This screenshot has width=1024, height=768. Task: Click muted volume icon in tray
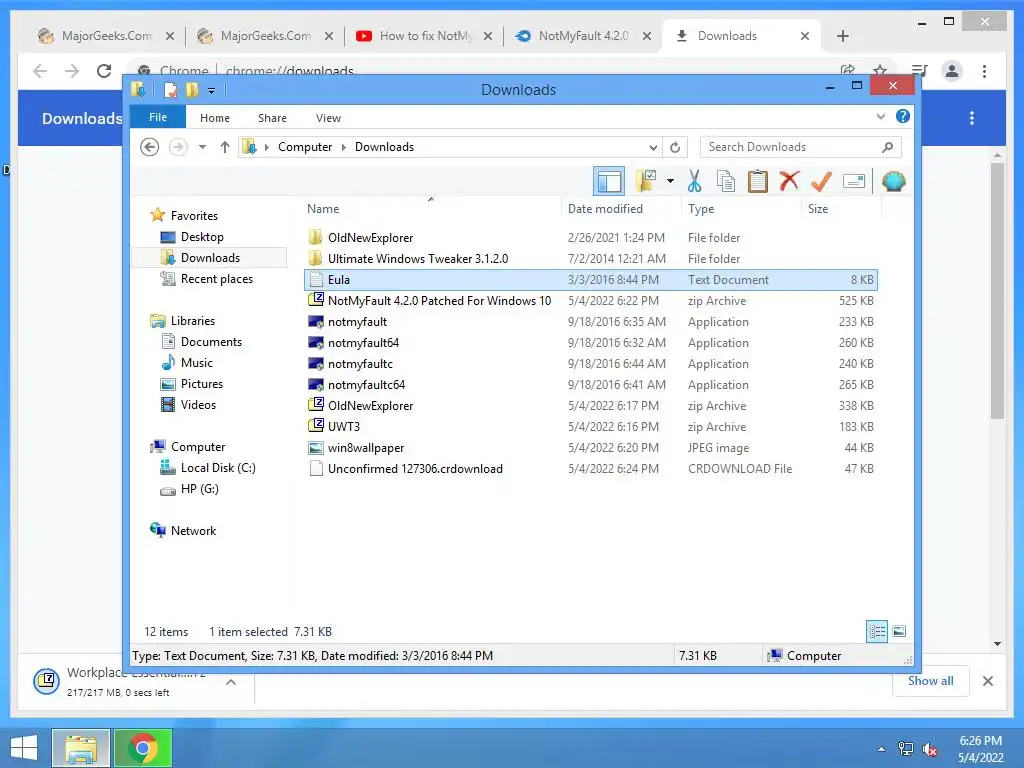pyautogui.click(x=929, y=749)
